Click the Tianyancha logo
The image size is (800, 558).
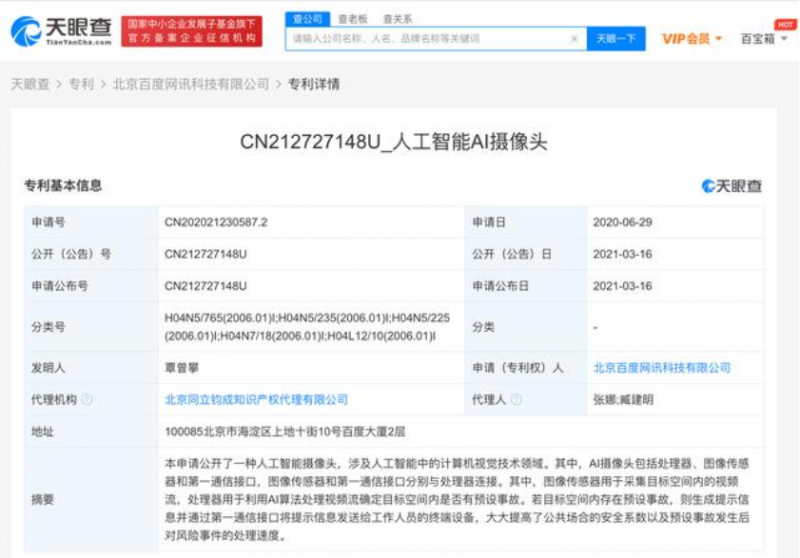pos(61,31)
